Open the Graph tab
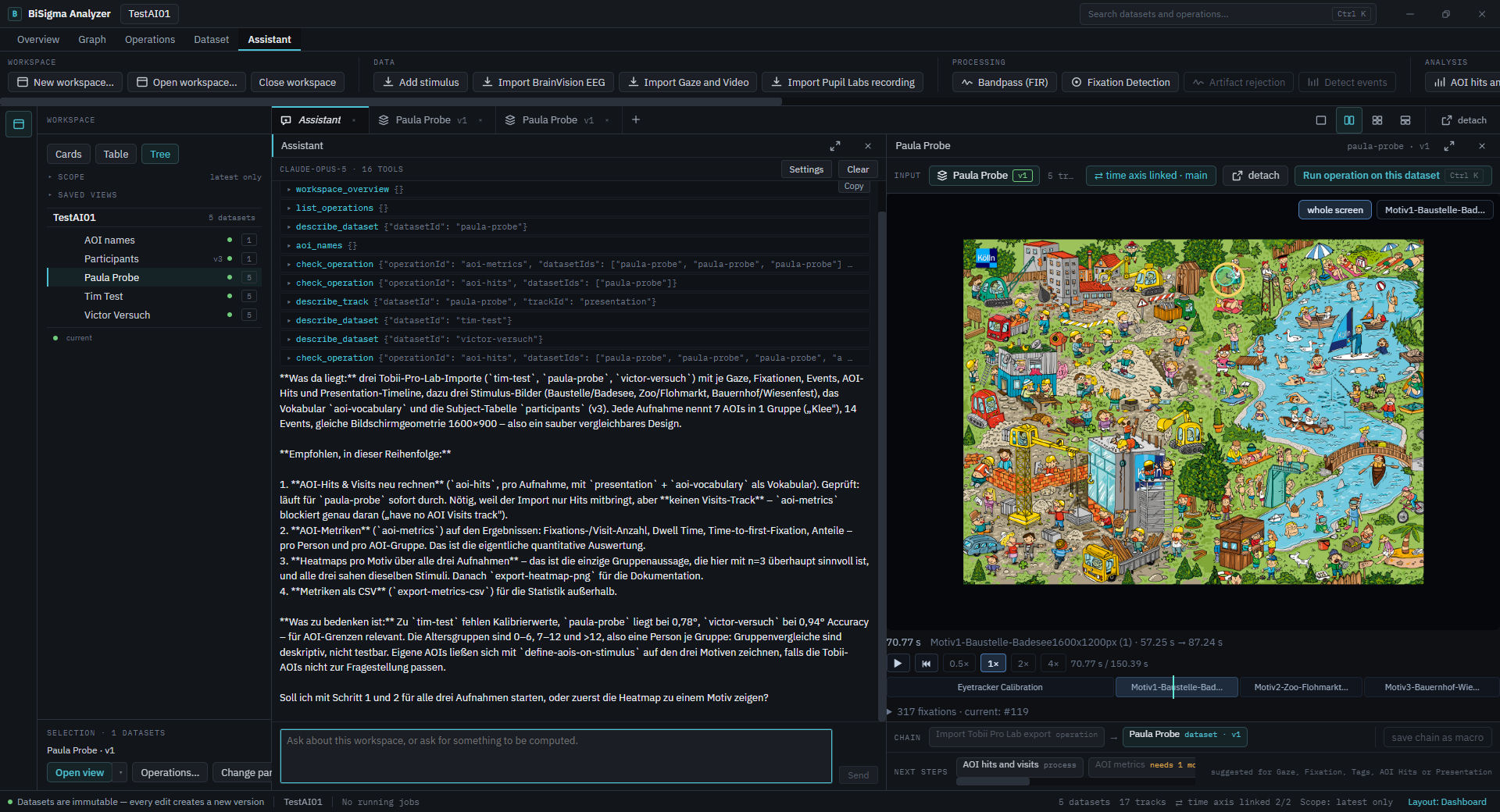Viewport: 1500px width, 812px height. point(92,40)
